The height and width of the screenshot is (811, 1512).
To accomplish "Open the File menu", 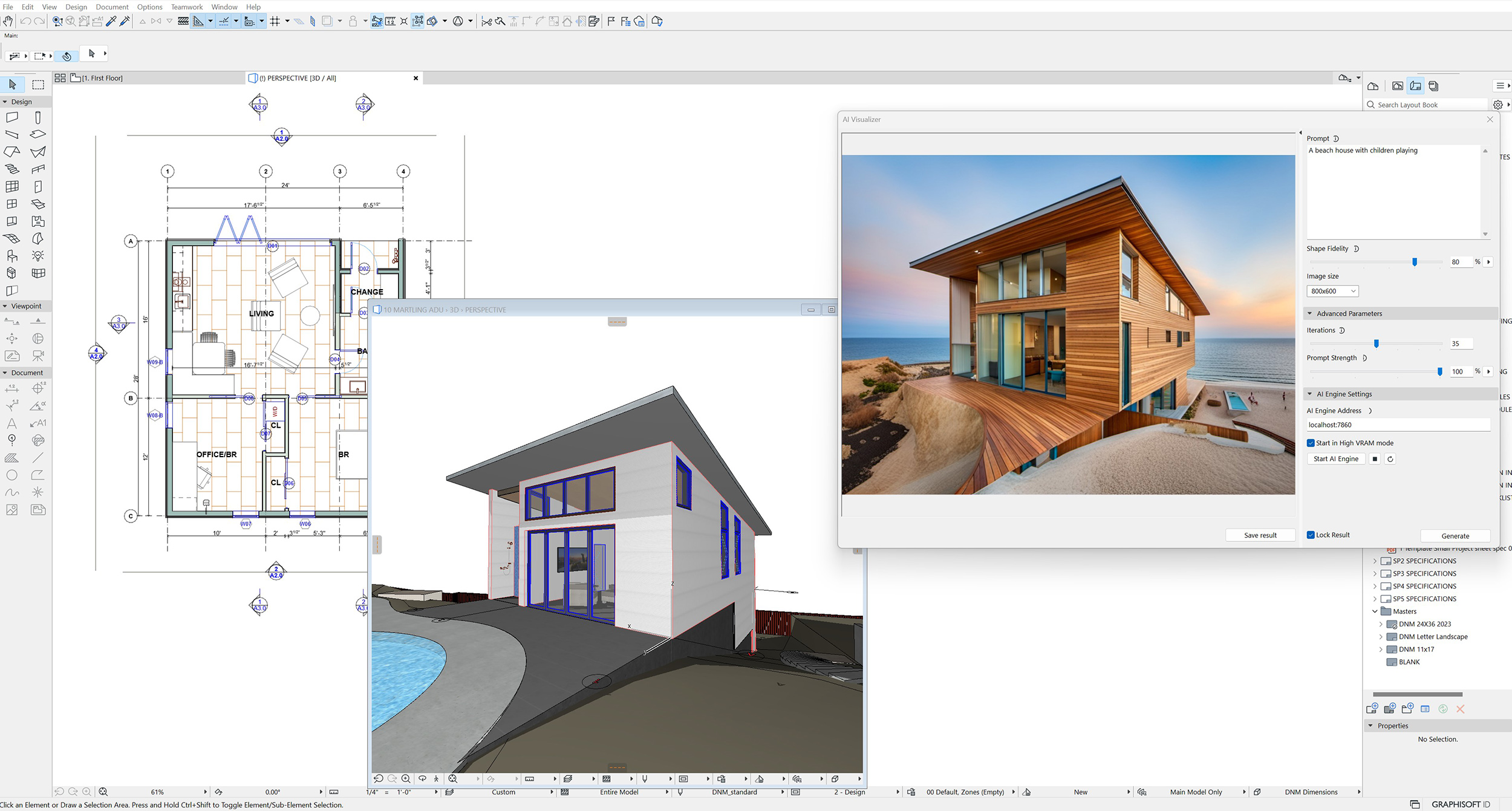I will pyautogui.click(x=8, y=7).
